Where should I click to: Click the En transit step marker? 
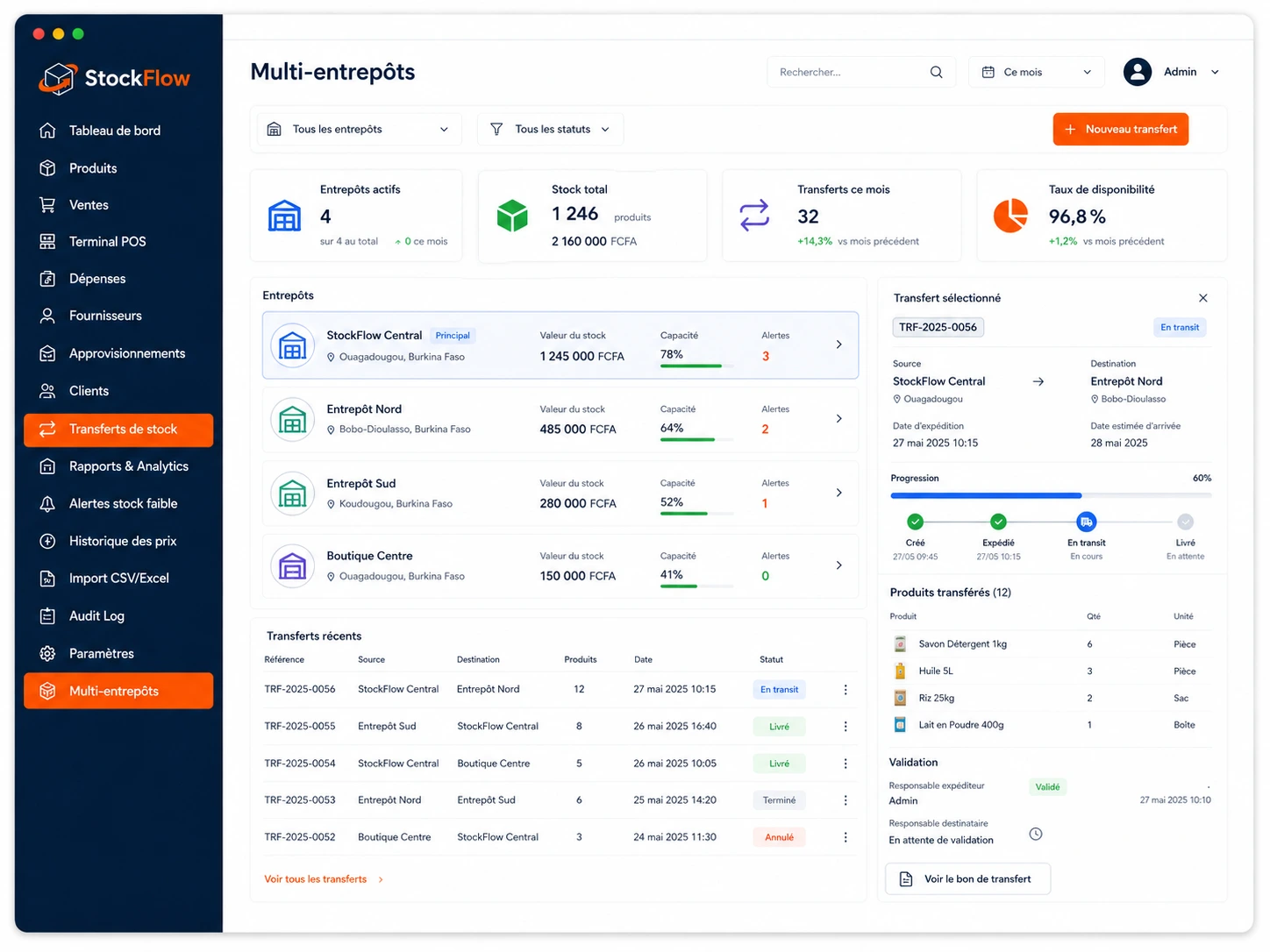[x=1087, y=522]
